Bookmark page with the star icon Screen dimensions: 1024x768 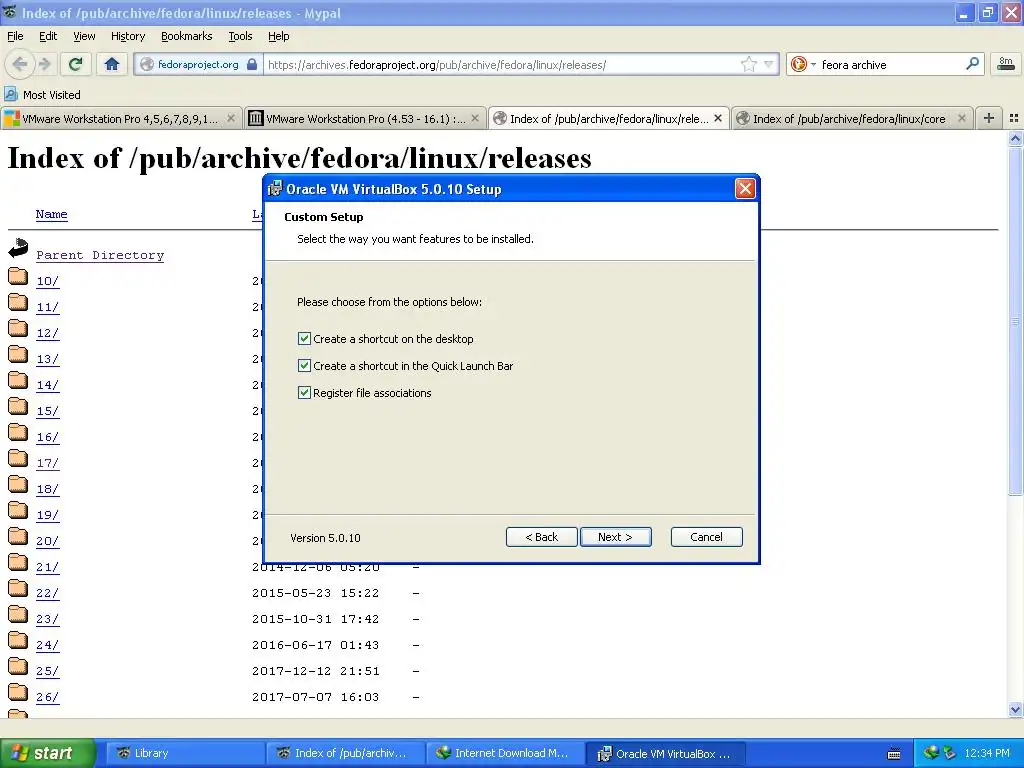[x=748, y=64]
